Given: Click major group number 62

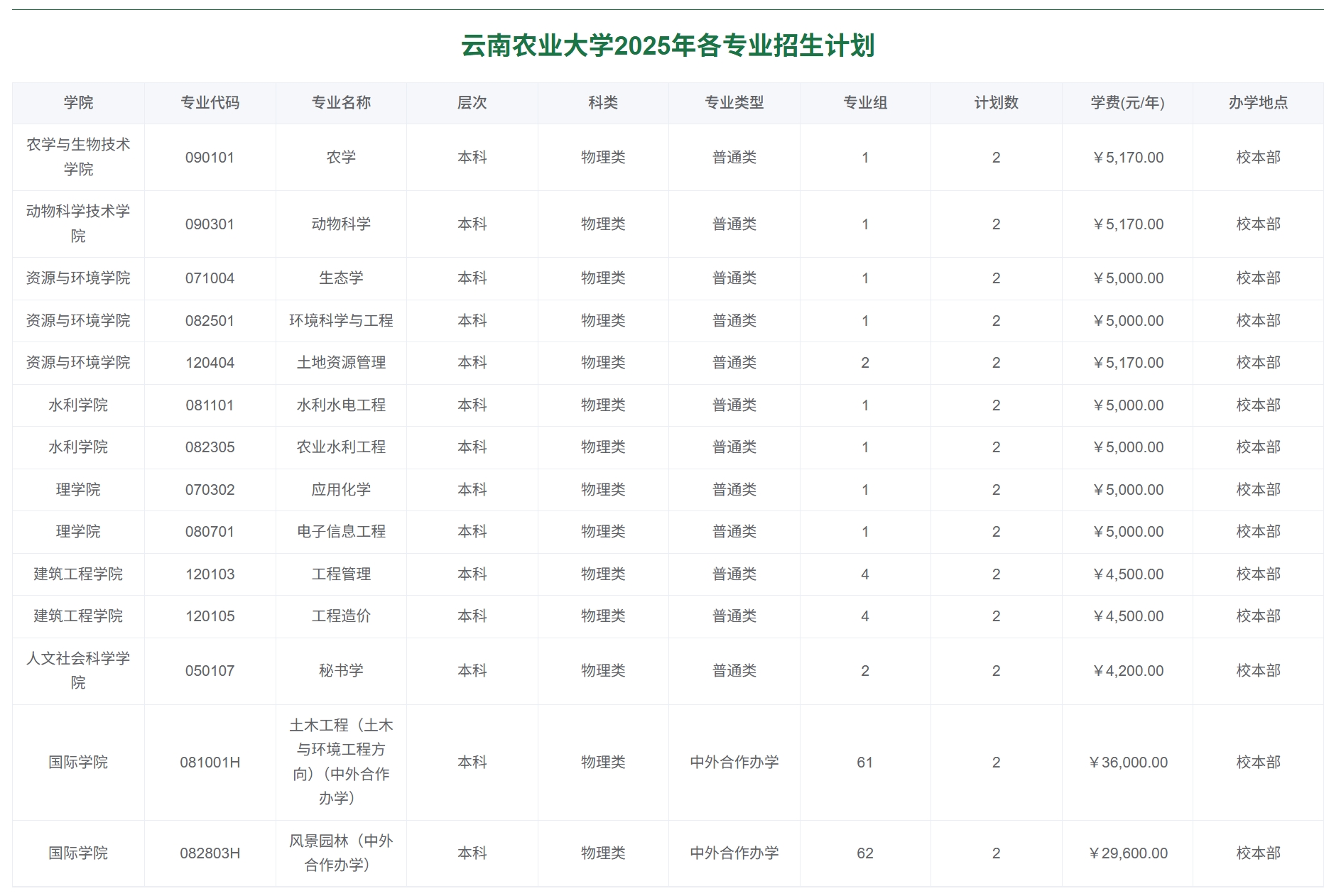Looking at the screenshot, I should tap(865, 853).
